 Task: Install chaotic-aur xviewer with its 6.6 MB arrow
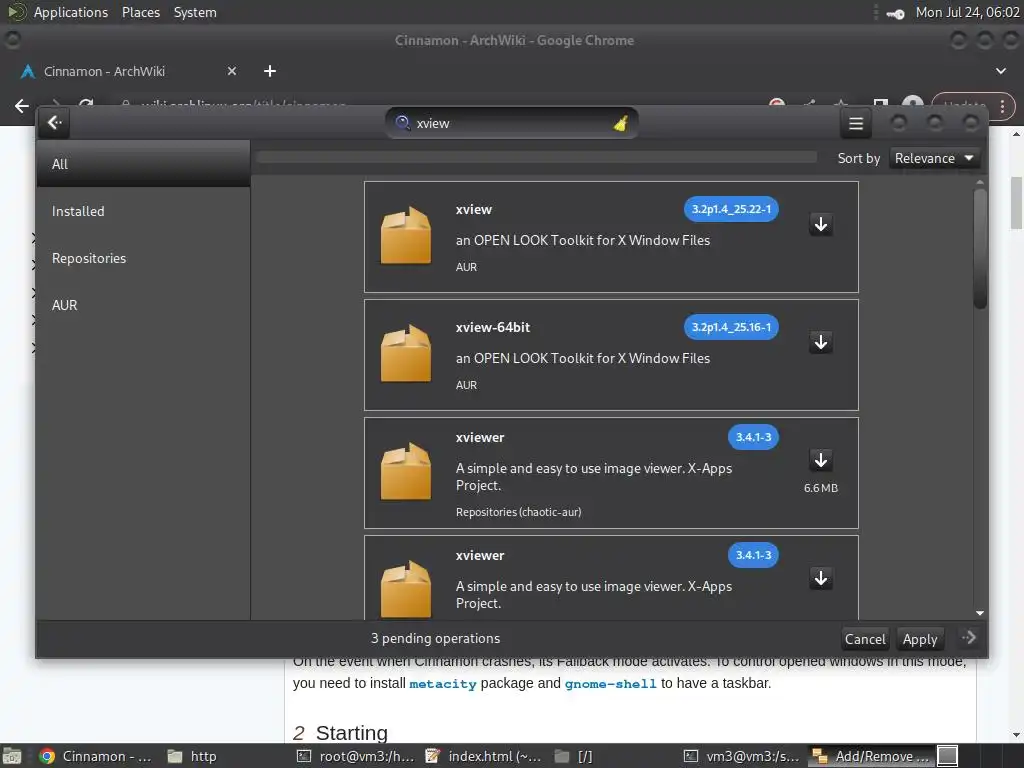821,460
